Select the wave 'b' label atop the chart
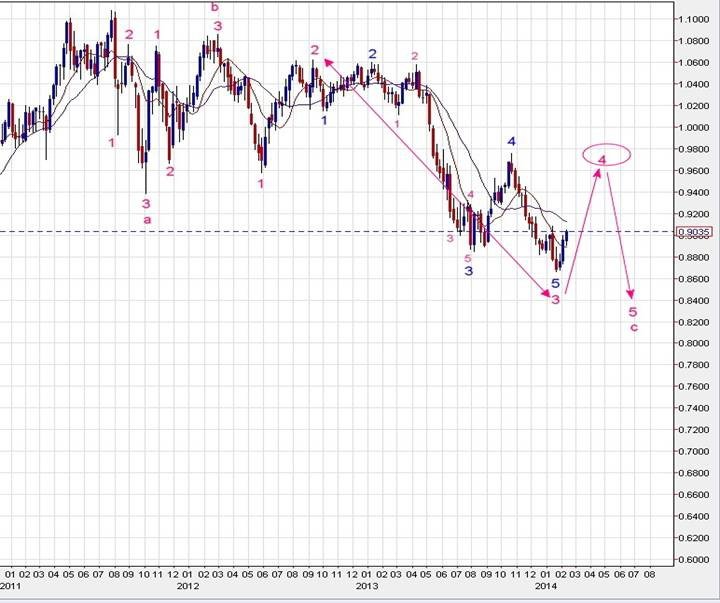Viewport: 720px width, 603px height. point(214,7)
